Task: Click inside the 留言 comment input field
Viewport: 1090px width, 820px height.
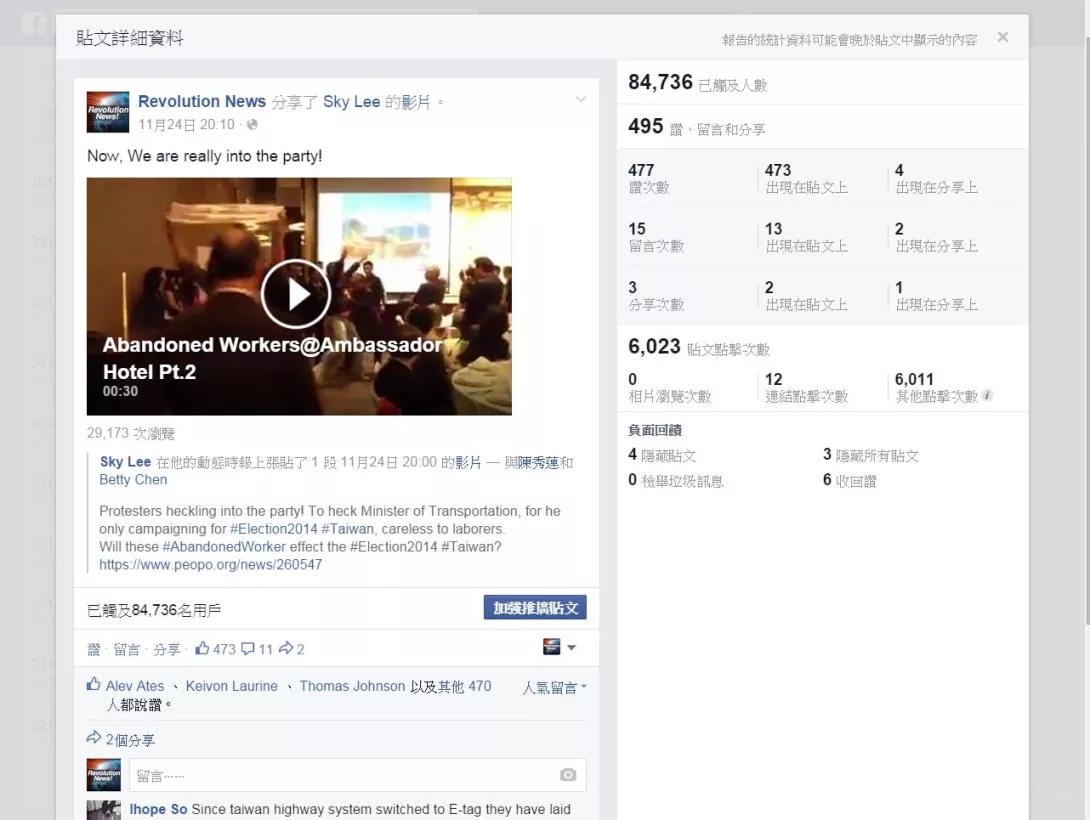Action: point(357,775)
